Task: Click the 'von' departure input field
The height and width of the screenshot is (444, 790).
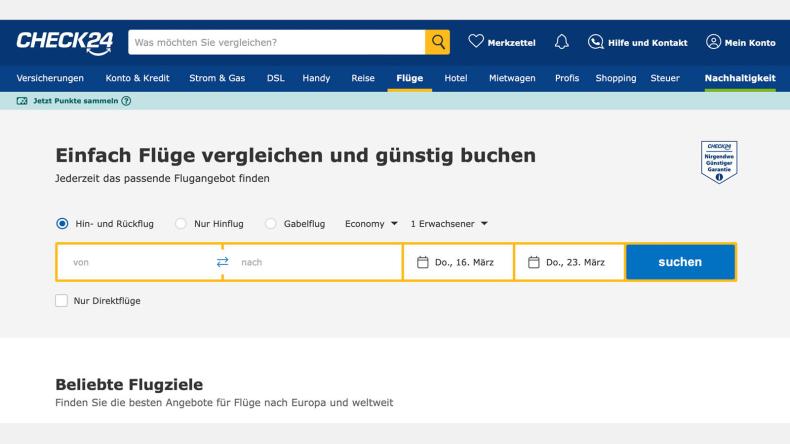Action: coord(135,262)
